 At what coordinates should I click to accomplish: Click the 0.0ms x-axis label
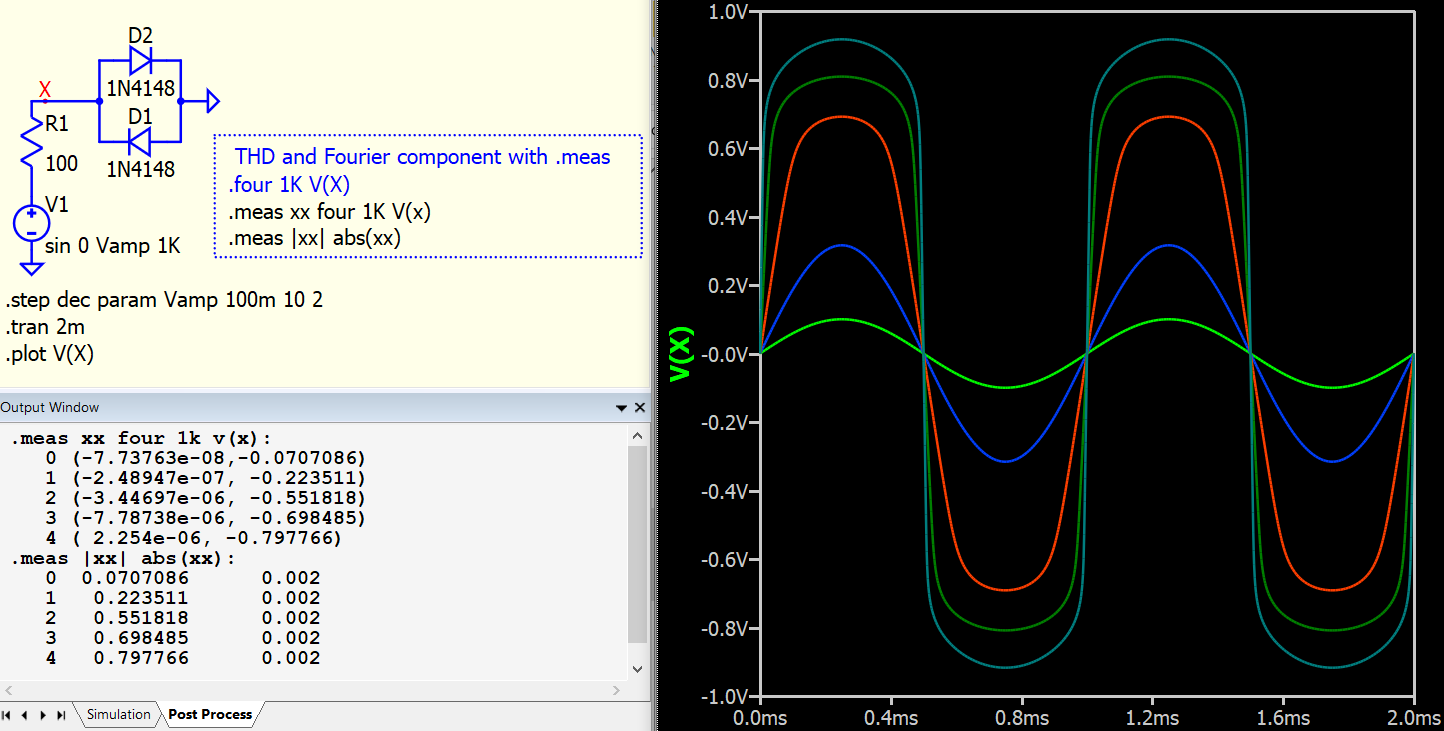761,718
